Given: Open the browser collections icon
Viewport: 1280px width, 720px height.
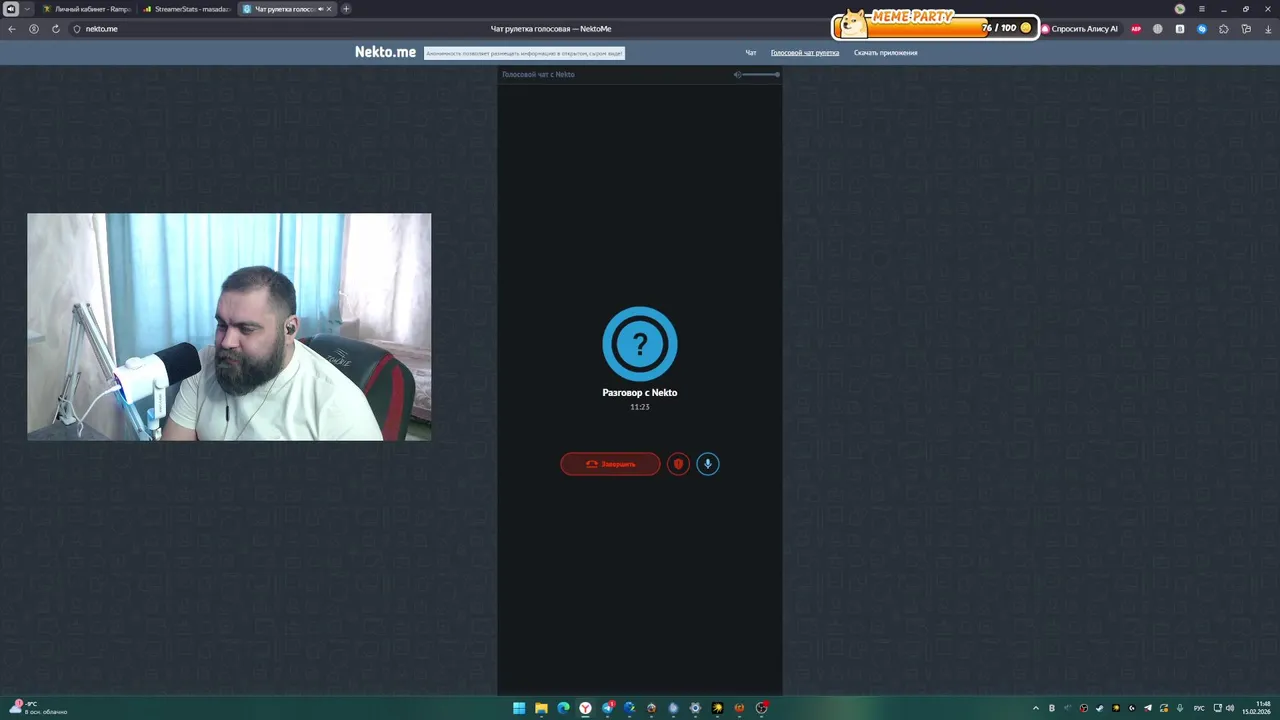Looking at the screenshot, I should click(1246, 29).
